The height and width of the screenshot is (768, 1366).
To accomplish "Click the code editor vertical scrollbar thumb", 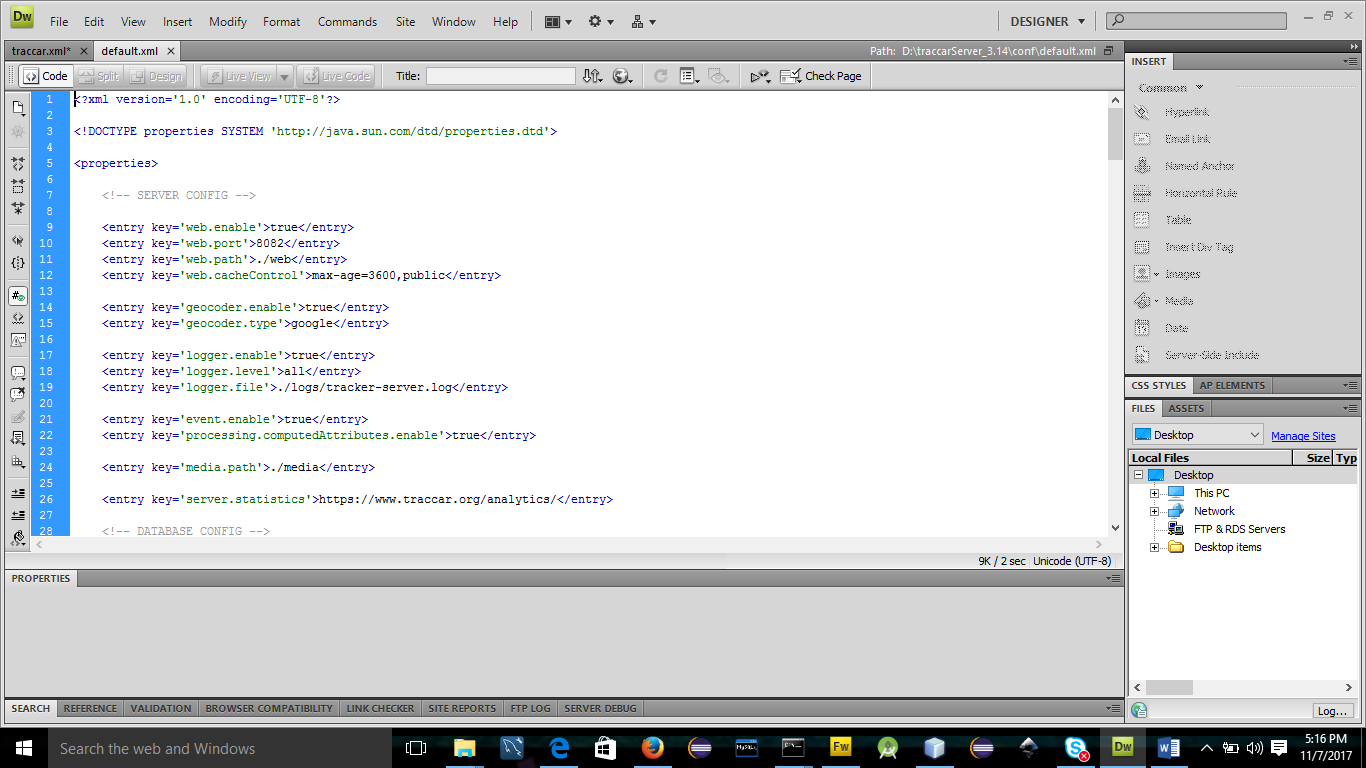I will click(x=1115, y=133).
